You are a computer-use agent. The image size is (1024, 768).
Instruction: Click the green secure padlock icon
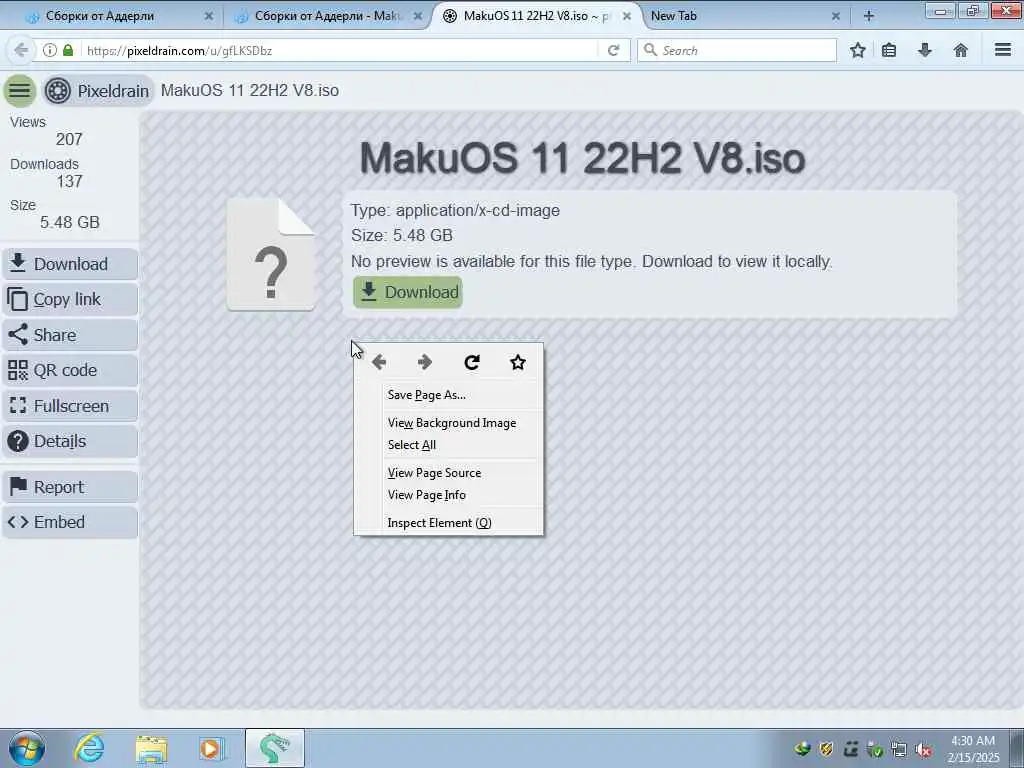pos(68,50)
